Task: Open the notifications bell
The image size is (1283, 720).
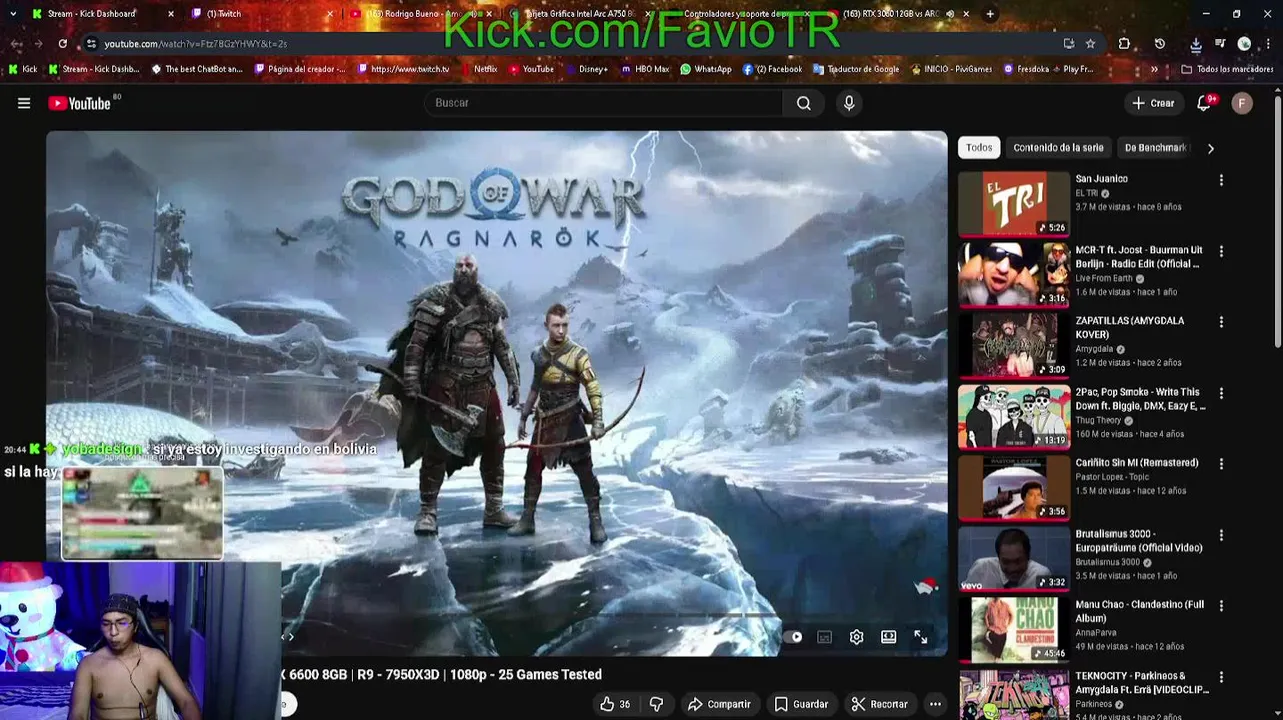Action: point(1205,103)
